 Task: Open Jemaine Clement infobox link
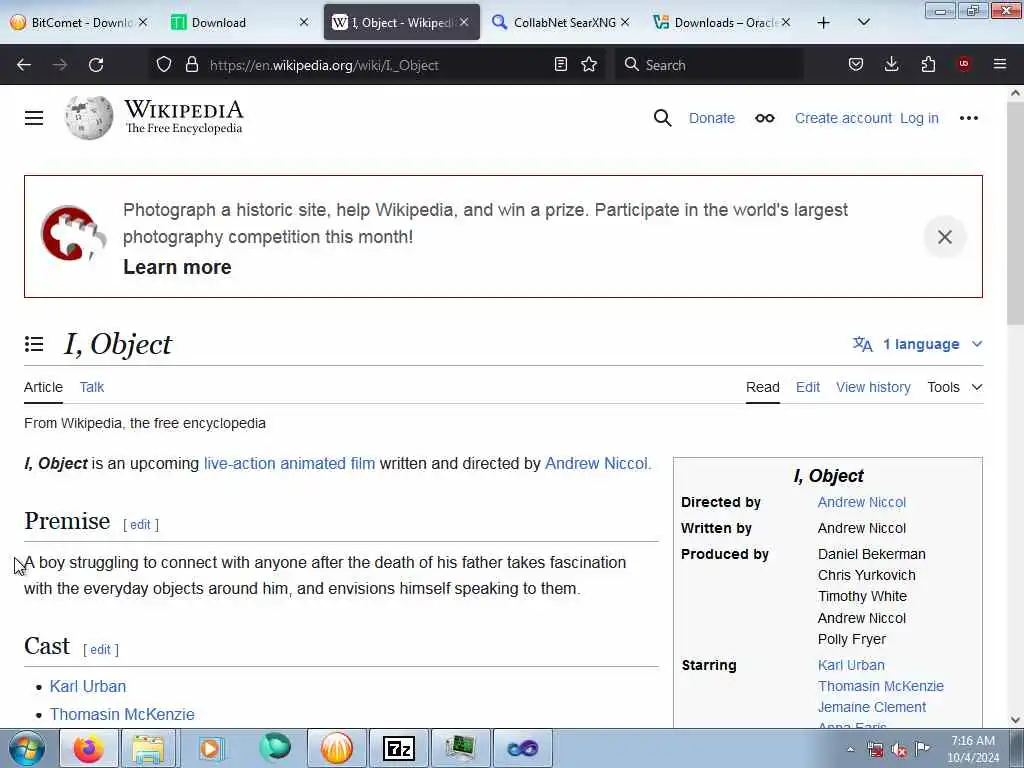pyautogui.click(x=872, y=707)
